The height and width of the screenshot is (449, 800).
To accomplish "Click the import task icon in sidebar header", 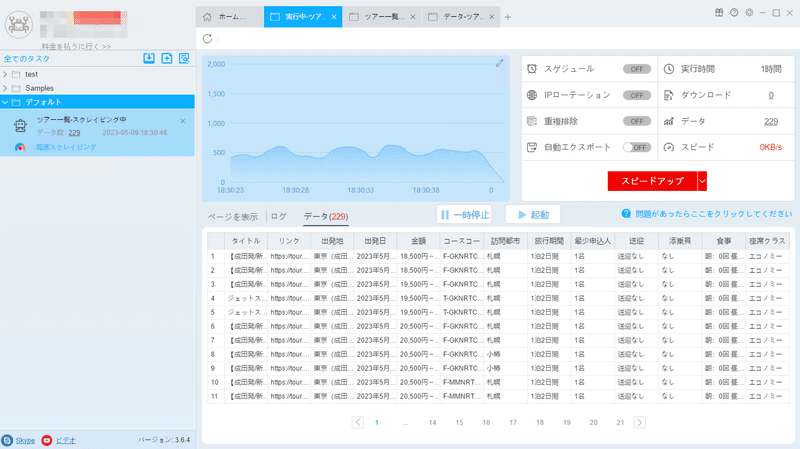I will pos(149,58).
